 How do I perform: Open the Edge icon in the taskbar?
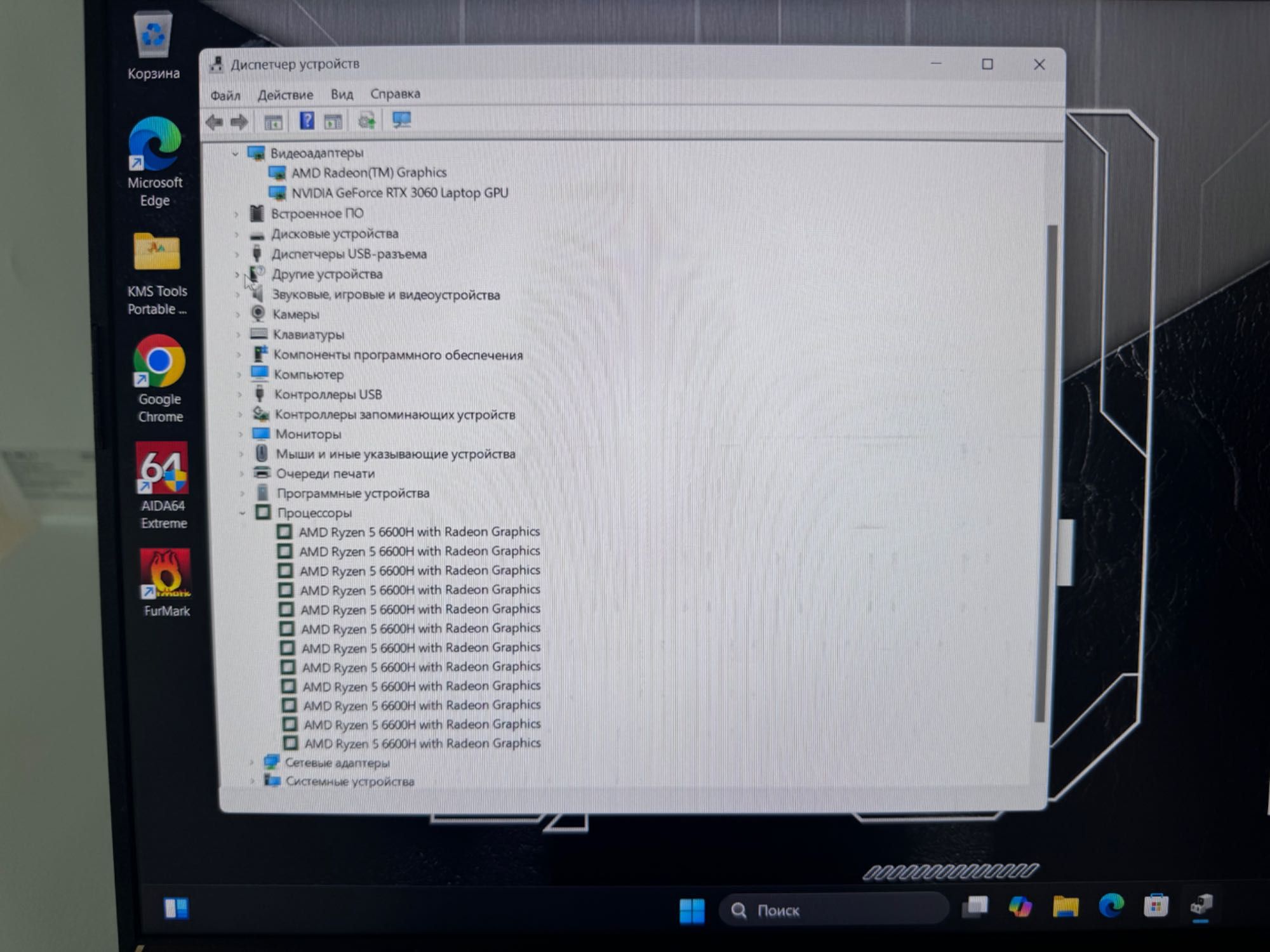[1111, 906]
